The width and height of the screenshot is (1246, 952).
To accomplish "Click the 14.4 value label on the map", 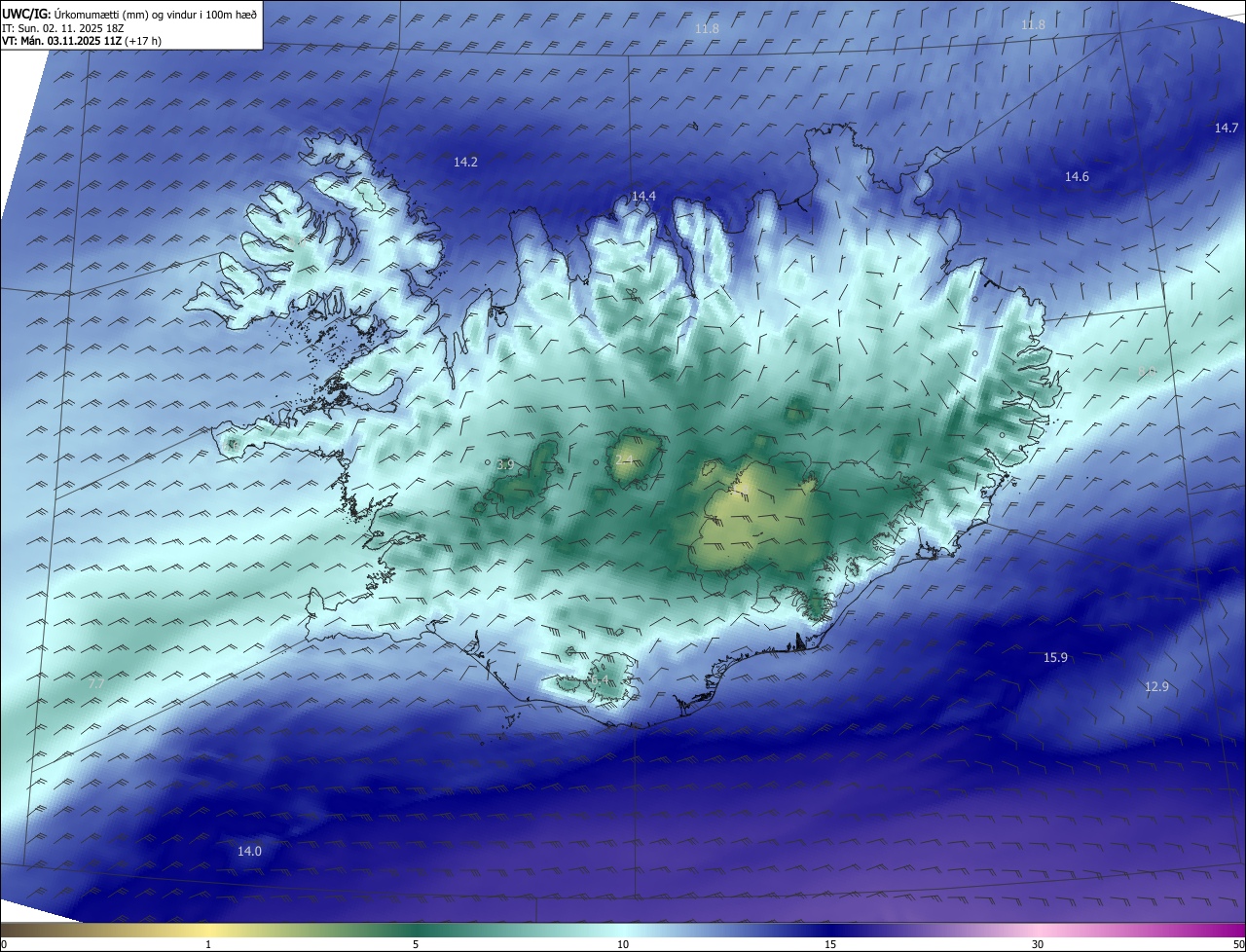I will tap(643, 196).
